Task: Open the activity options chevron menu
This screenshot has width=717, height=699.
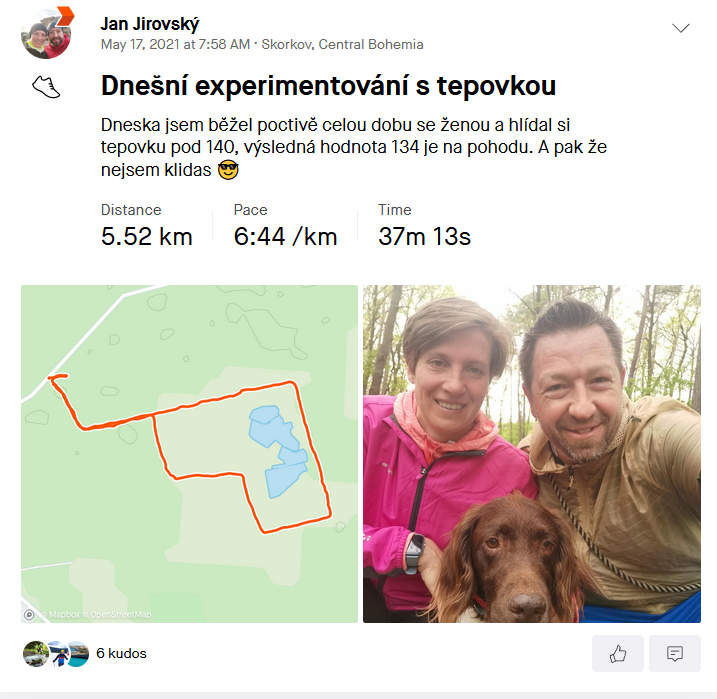Action: point(680,28)
